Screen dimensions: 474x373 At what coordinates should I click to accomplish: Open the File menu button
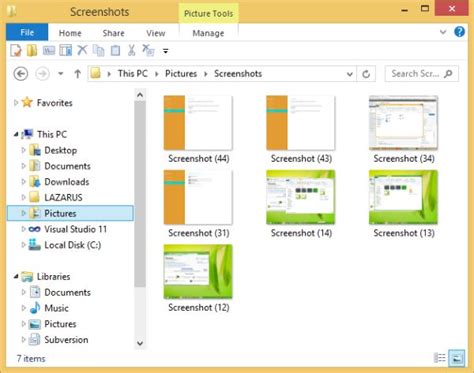pos(27,32)
